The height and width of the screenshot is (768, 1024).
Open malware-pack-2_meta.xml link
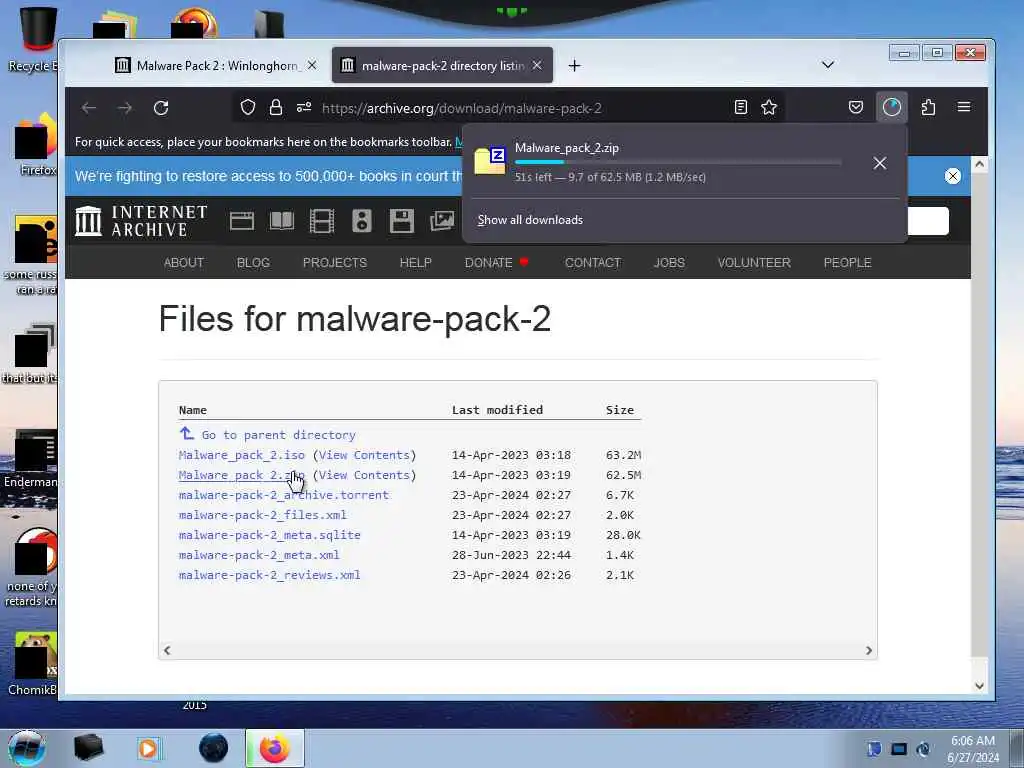(x=259, y=555)
